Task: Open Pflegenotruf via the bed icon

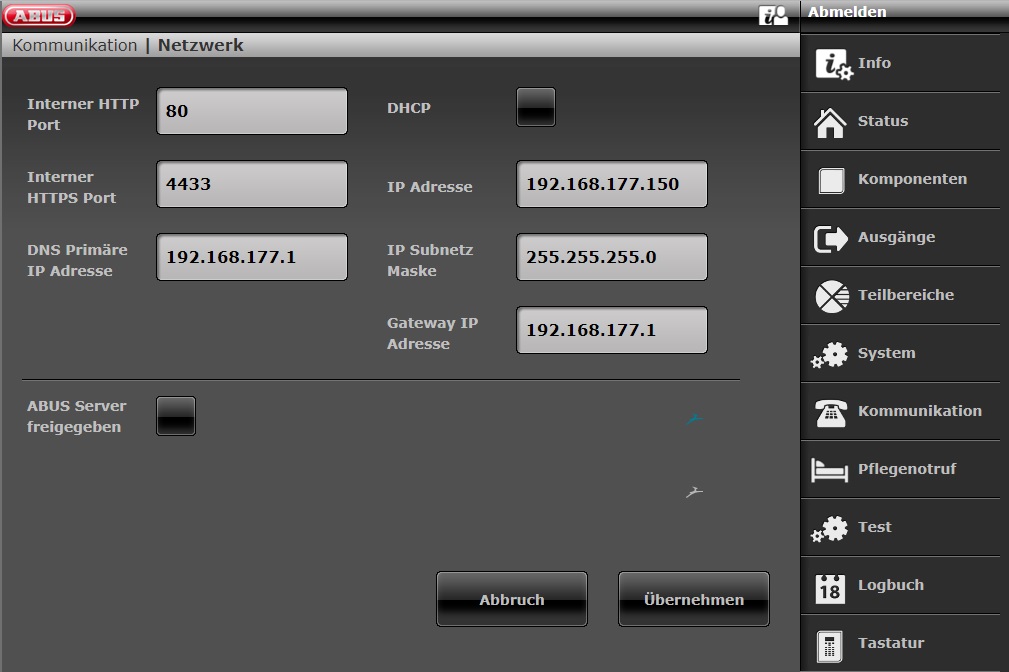Action: coord(830,470)
